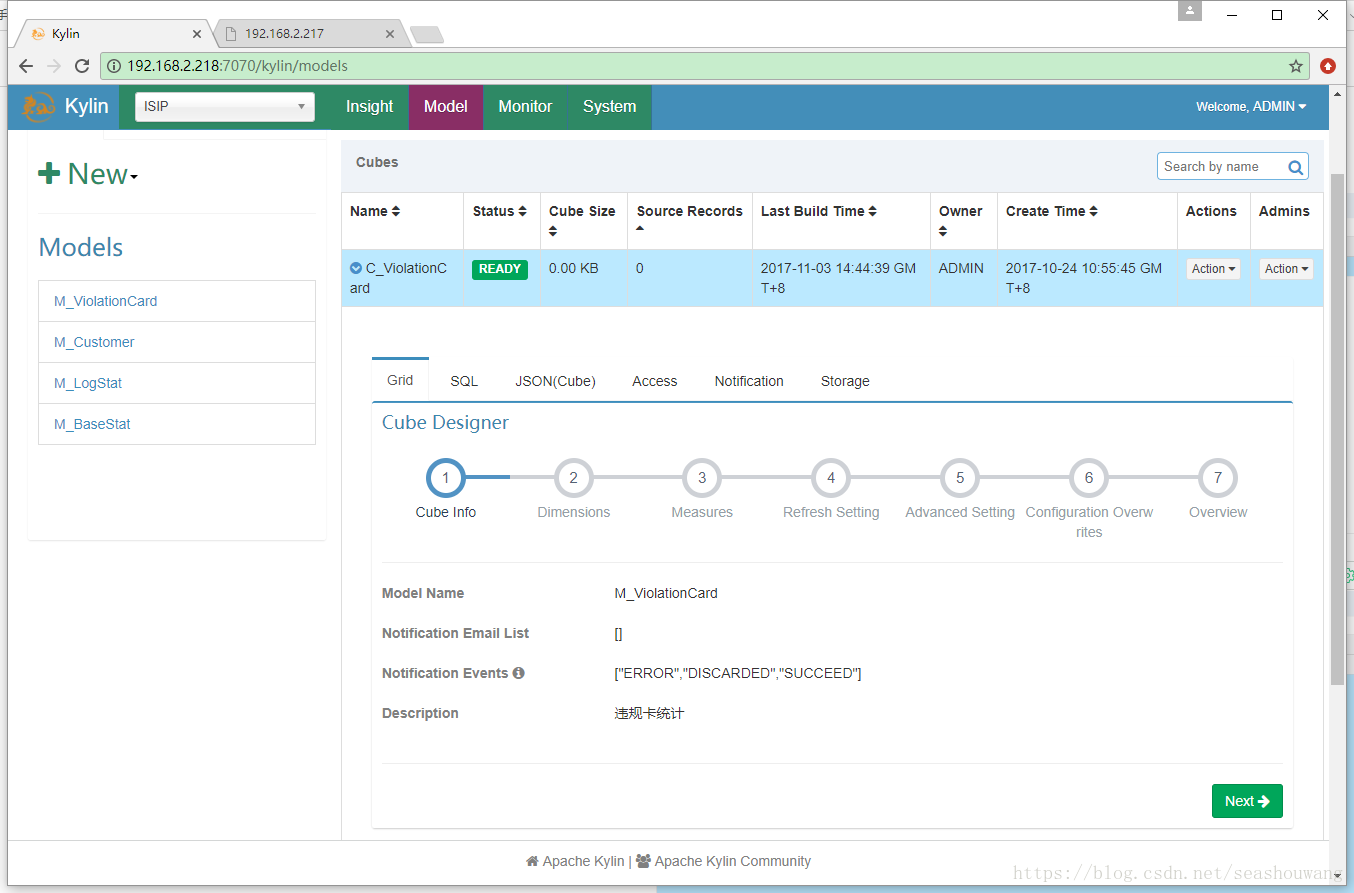This screenshot has height=893, width=1354.
Task: Sort by Source Records arrow
Action: (x=640, y=230)
